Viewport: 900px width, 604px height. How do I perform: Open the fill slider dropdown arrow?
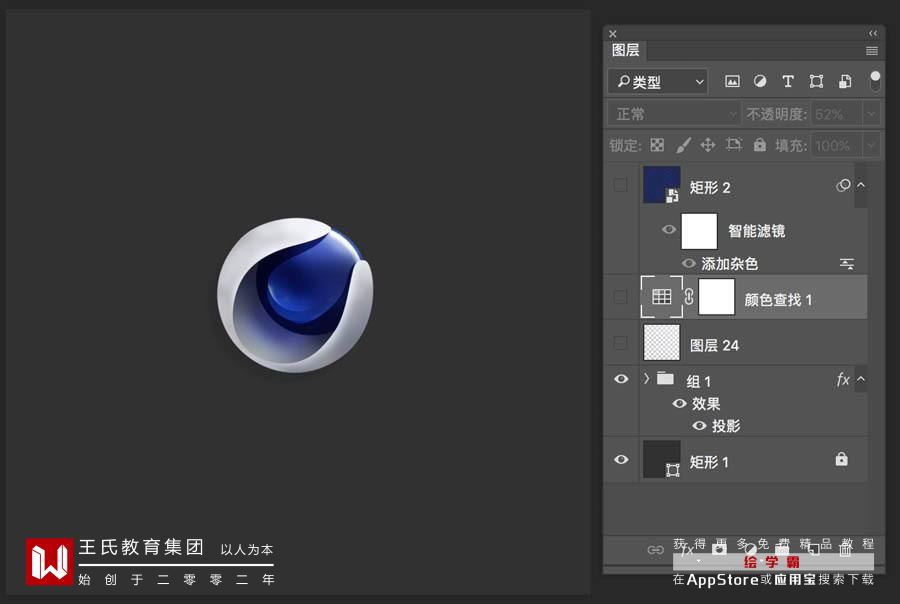871,145
